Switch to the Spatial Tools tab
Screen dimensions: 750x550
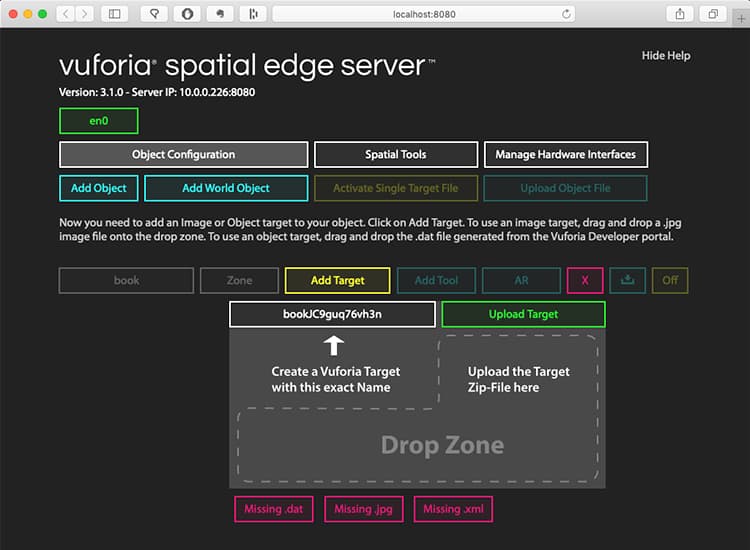click(395, 155)
